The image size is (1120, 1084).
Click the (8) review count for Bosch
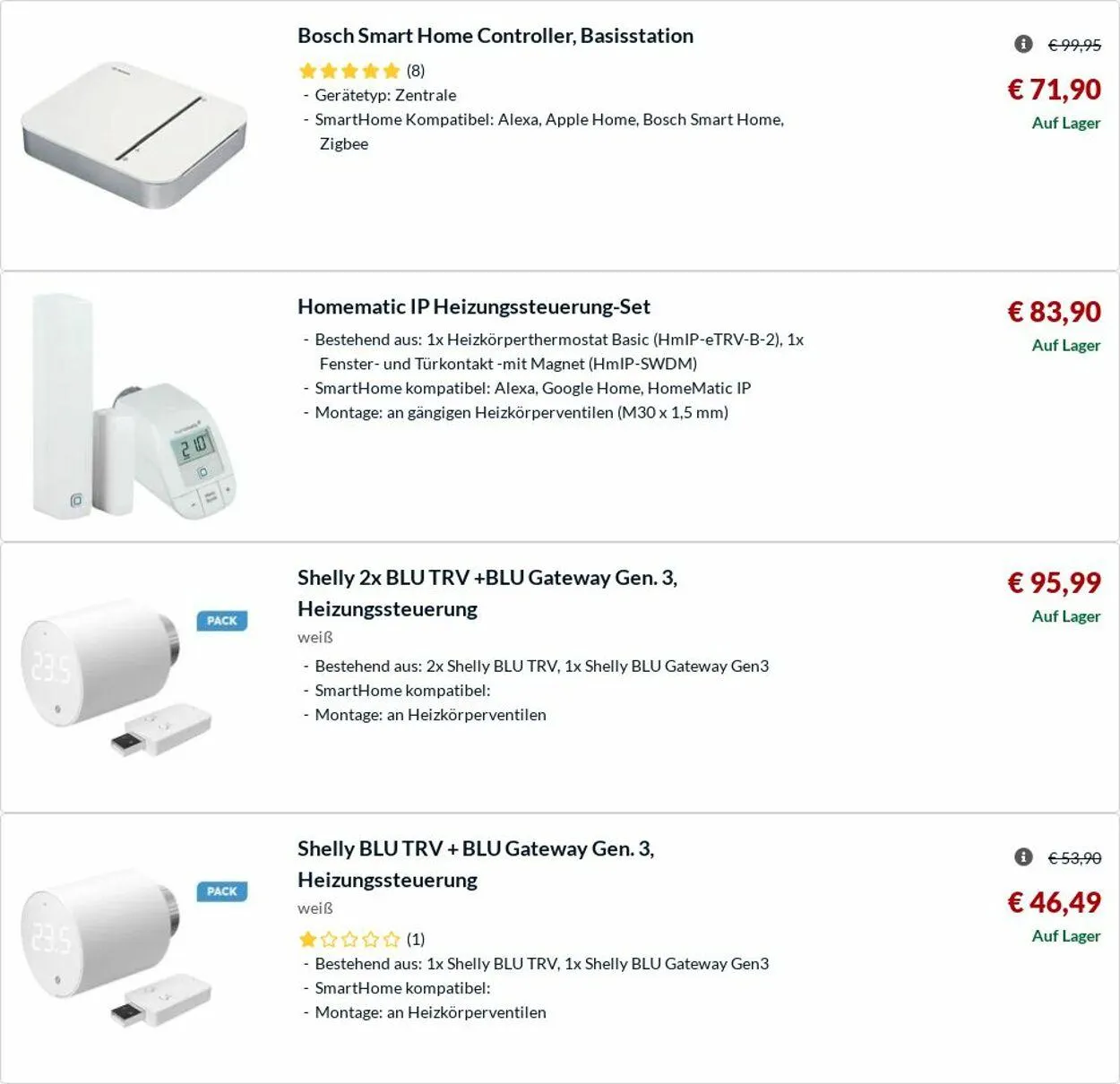pyautogui.click(x=416, y=71)
